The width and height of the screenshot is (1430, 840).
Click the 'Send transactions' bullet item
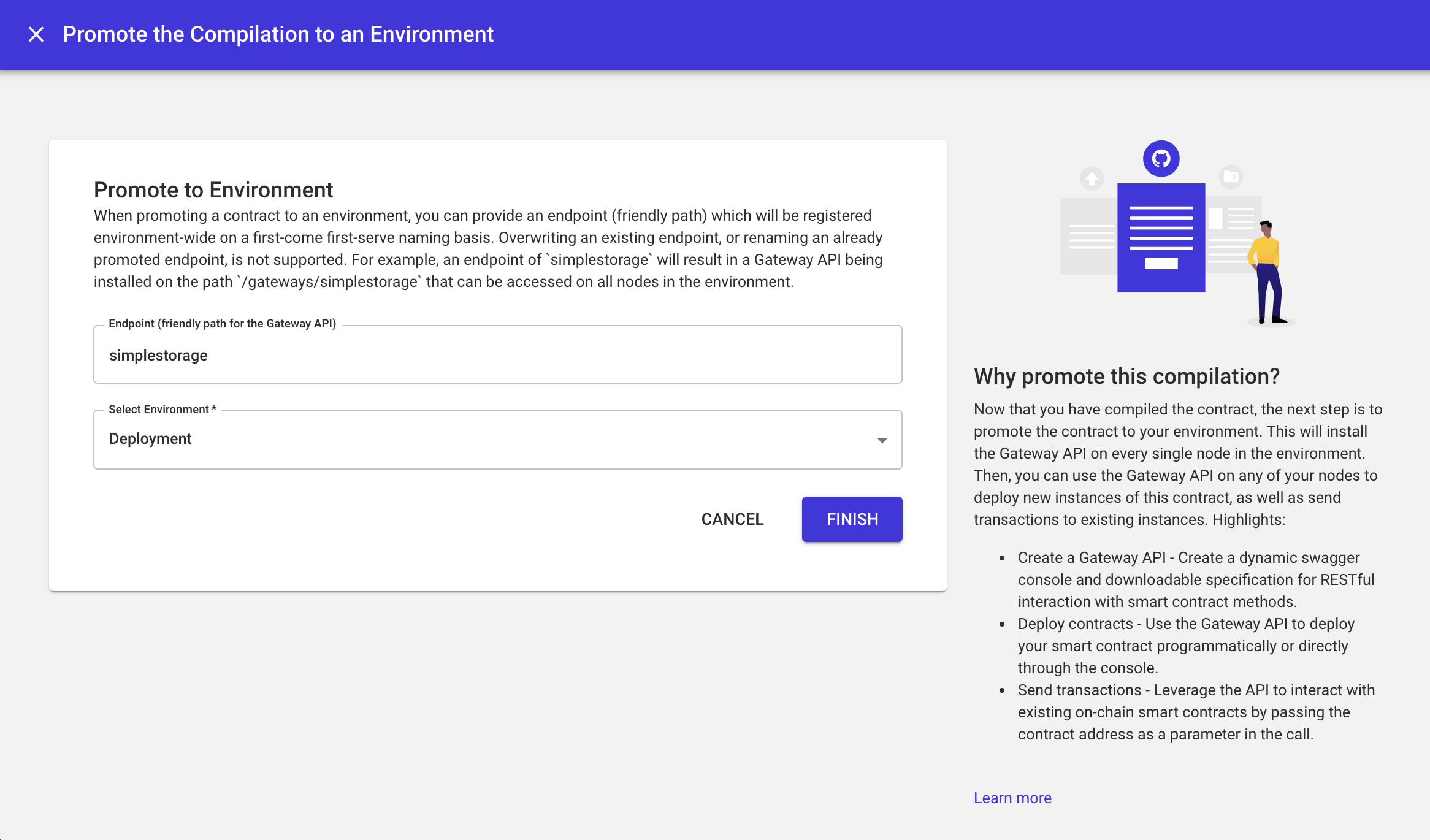point(1196,712)
